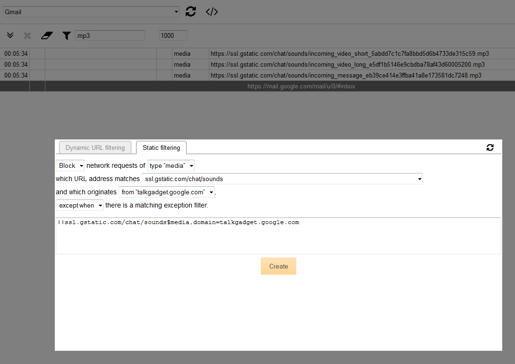Image resolution: width=515 pixels, height=364 pixels.
Task: Open the "except when" dropdown
Action: coord(80,206)
